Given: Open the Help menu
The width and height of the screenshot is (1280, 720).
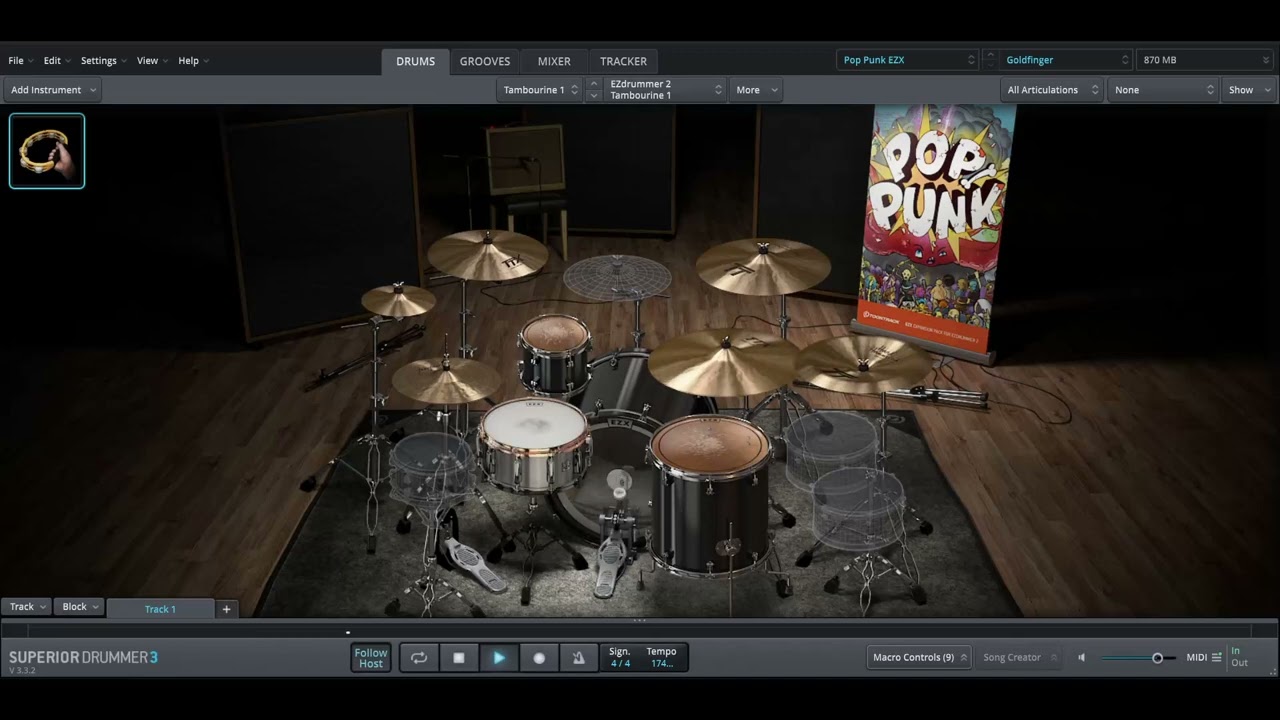Looking at the screenshot, I should [193, 61].
